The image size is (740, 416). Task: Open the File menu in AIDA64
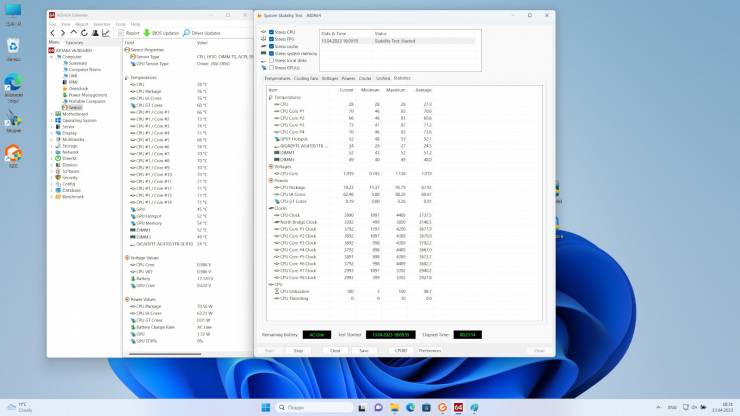click(52, 24)
